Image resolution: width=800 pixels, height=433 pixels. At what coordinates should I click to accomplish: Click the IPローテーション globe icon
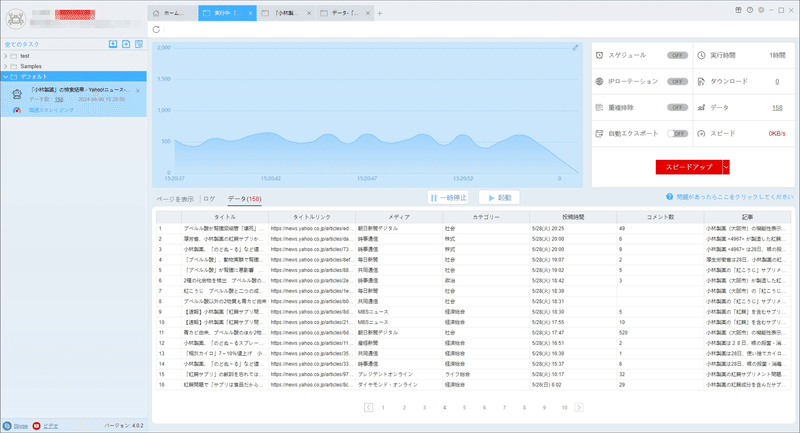point(599,82)
